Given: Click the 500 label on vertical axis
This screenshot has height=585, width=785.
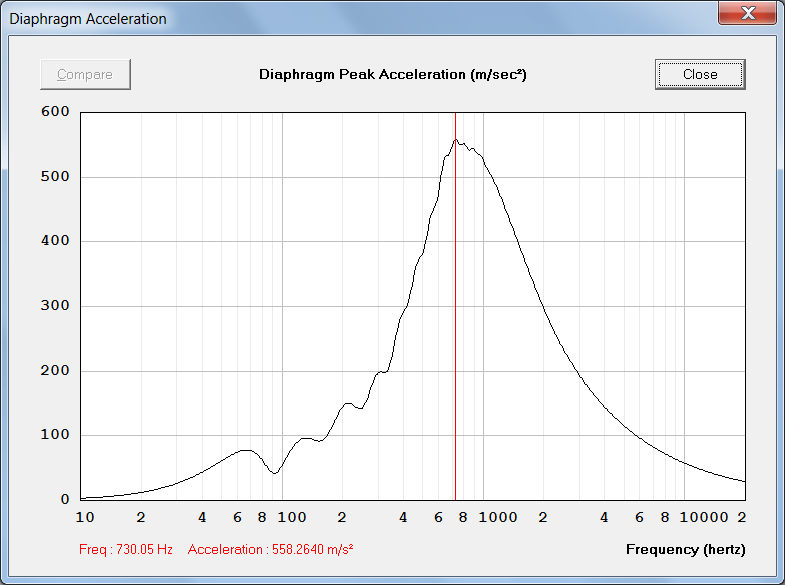Looking at the screenshot, I should [x=55, y=176].
